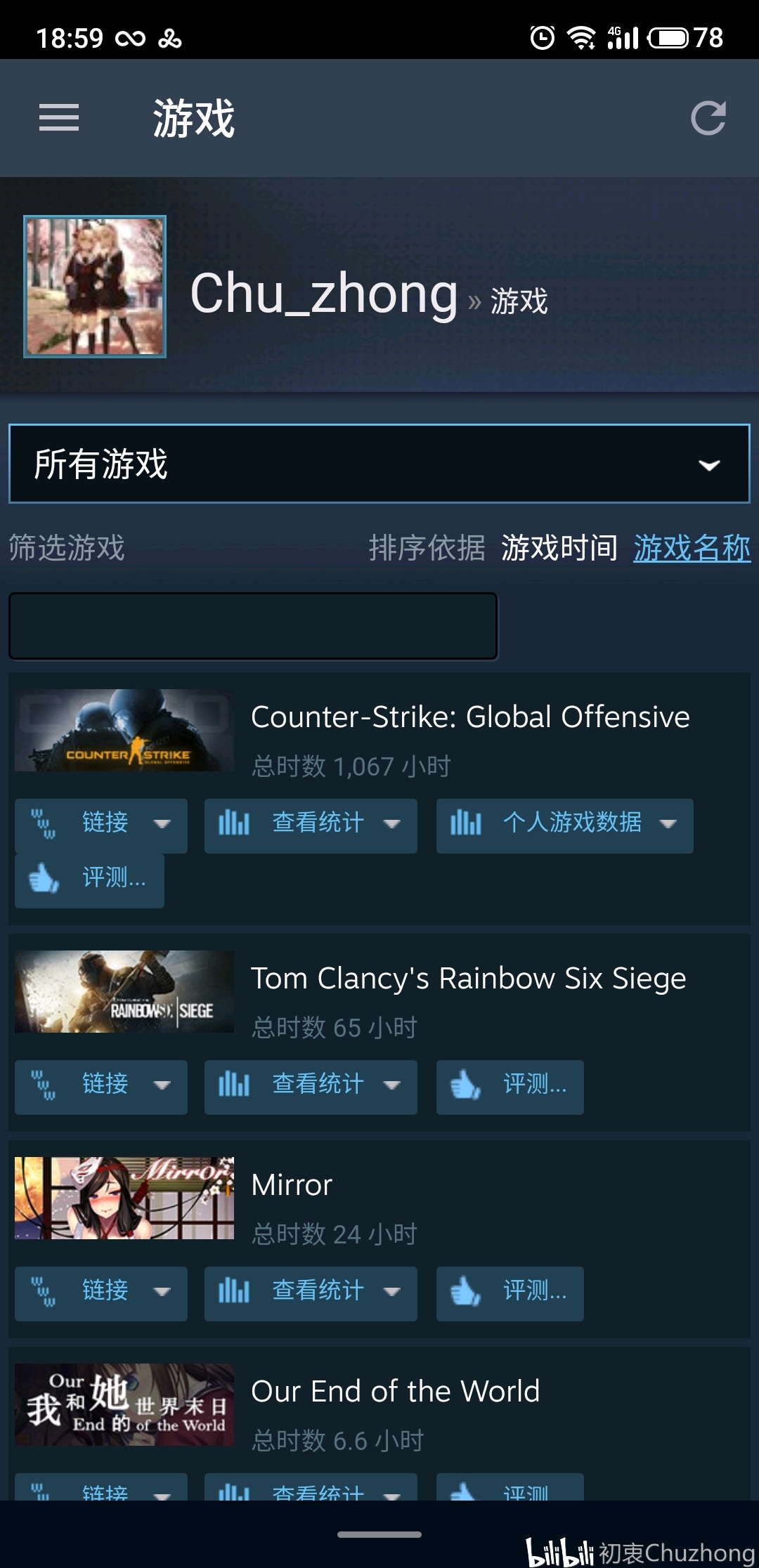
Task: Click stats bar icon for Rainbow Six
Action: tap(234, 1084)
